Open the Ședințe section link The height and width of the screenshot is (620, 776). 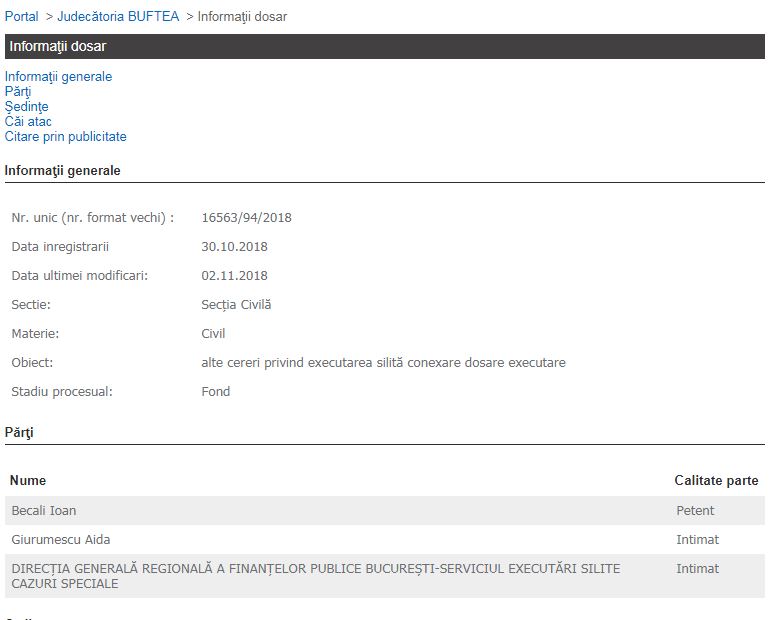click(26, 107)
